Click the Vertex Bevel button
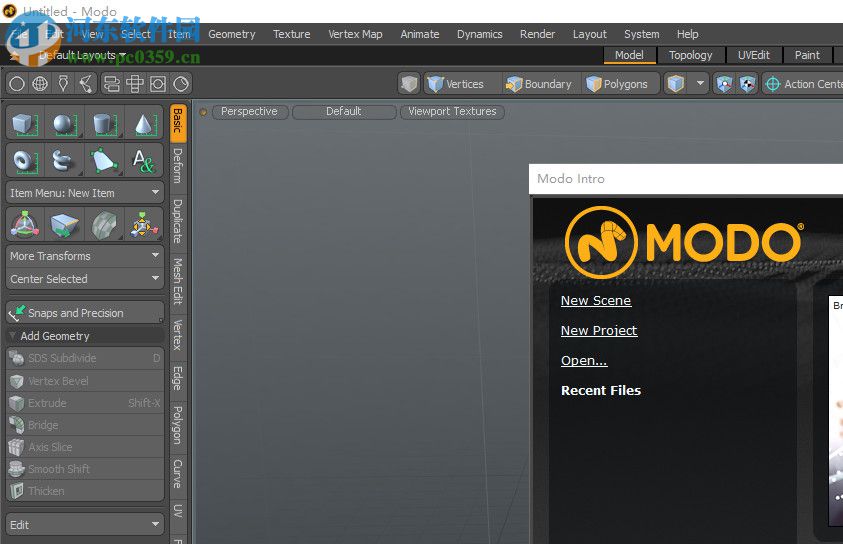843x544 pixels. pos(85,381)
